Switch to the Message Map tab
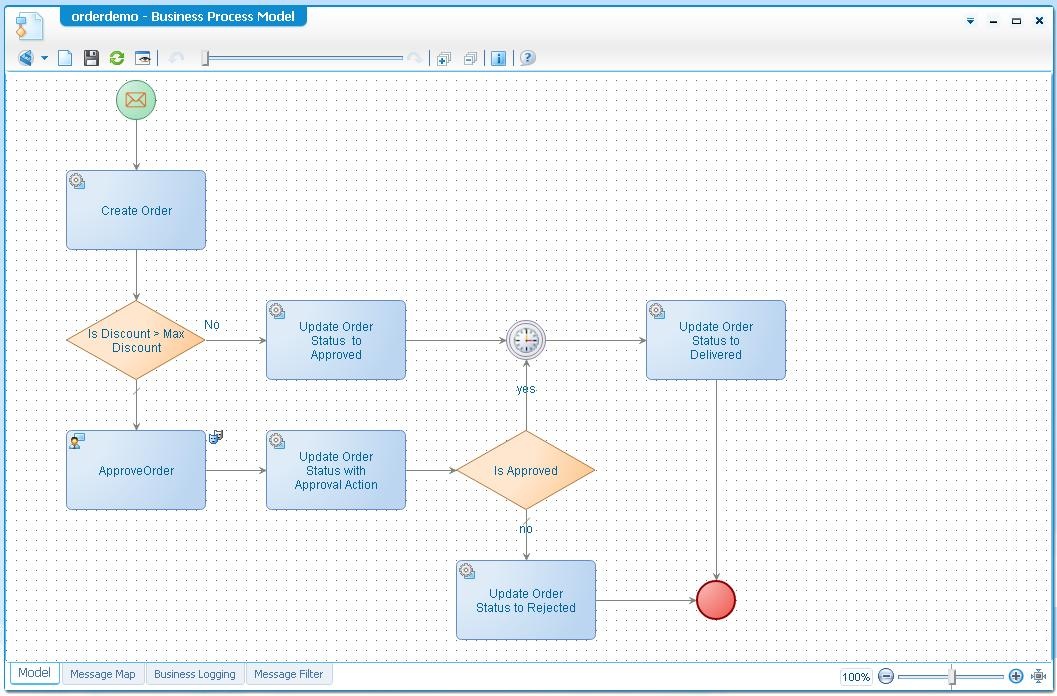The width and height of the screenshot is (1057, 696). click(x=102, y=674)
